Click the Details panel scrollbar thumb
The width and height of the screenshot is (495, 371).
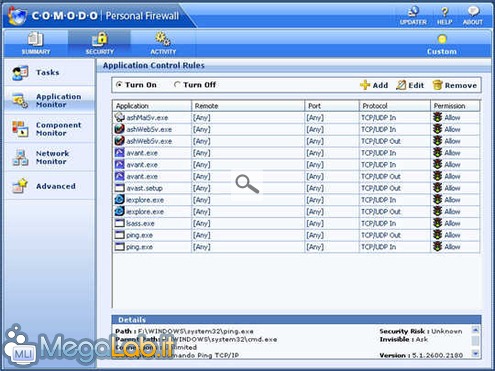tap(476, 341)
